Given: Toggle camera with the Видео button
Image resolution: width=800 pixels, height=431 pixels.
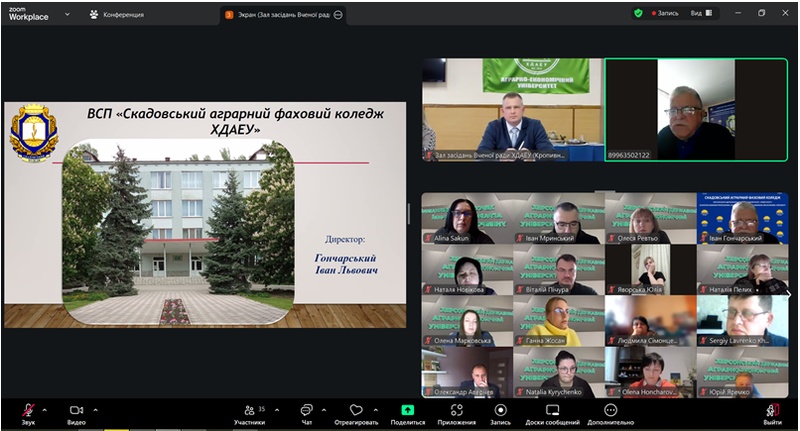Looking at the screenshot, I should pyautogui.click(x=76, y=410).
